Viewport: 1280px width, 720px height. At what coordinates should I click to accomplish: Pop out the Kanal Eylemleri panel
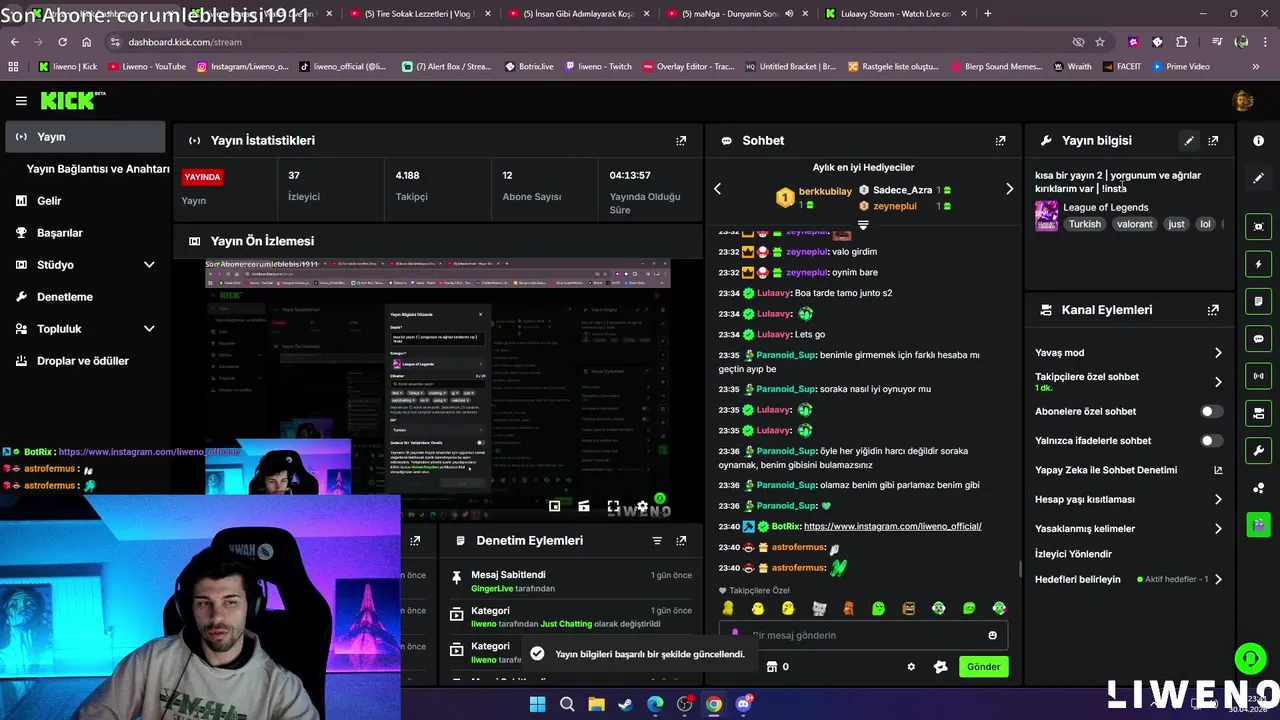[x=1213, y=310]
